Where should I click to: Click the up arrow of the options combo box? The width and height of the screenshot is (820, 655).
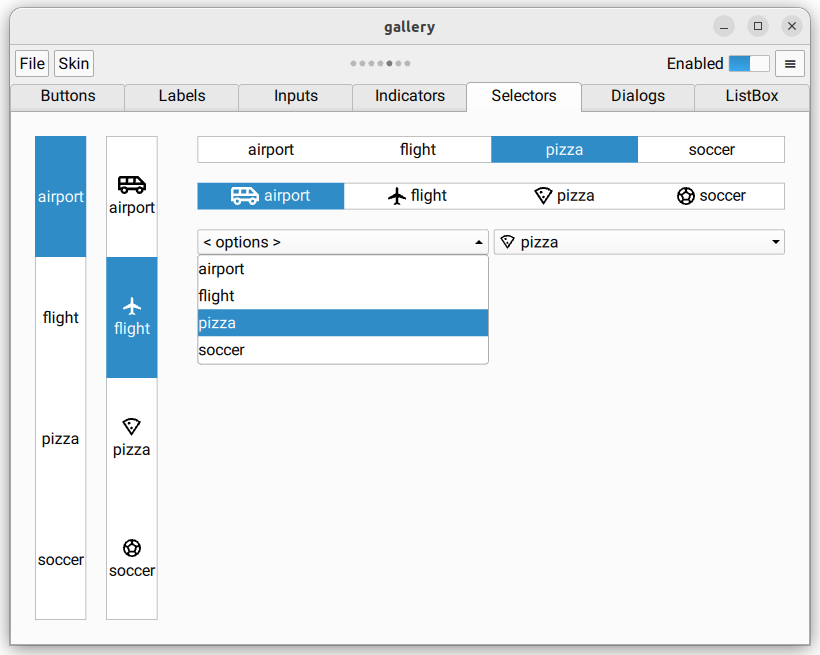pos(479,242)
